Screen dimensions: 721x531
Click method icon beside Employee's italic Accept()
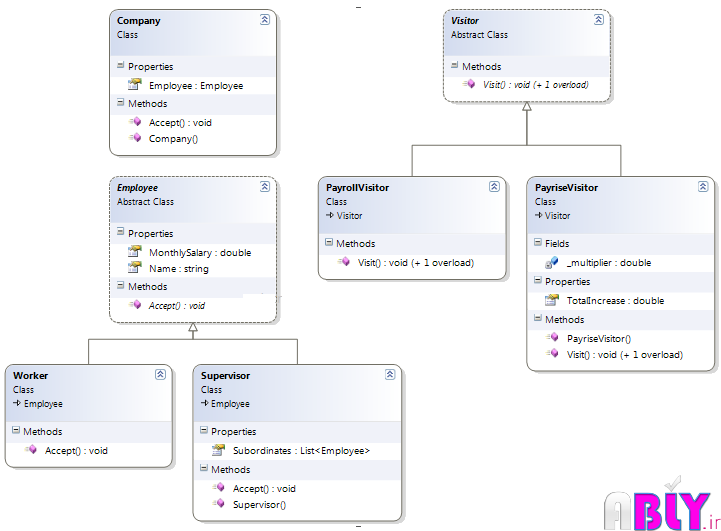pyautogui.click(x=135, y=304)
